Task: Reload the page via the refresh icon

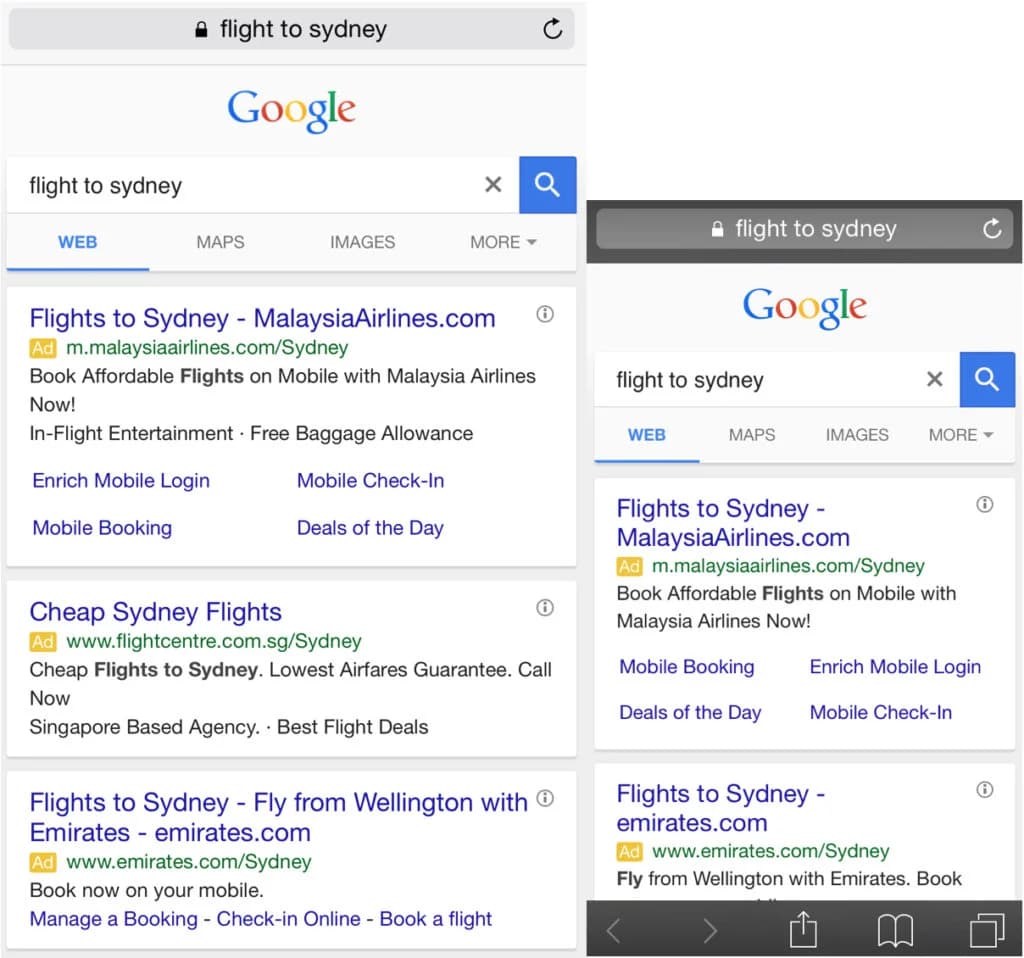Action: click(553, 29)
